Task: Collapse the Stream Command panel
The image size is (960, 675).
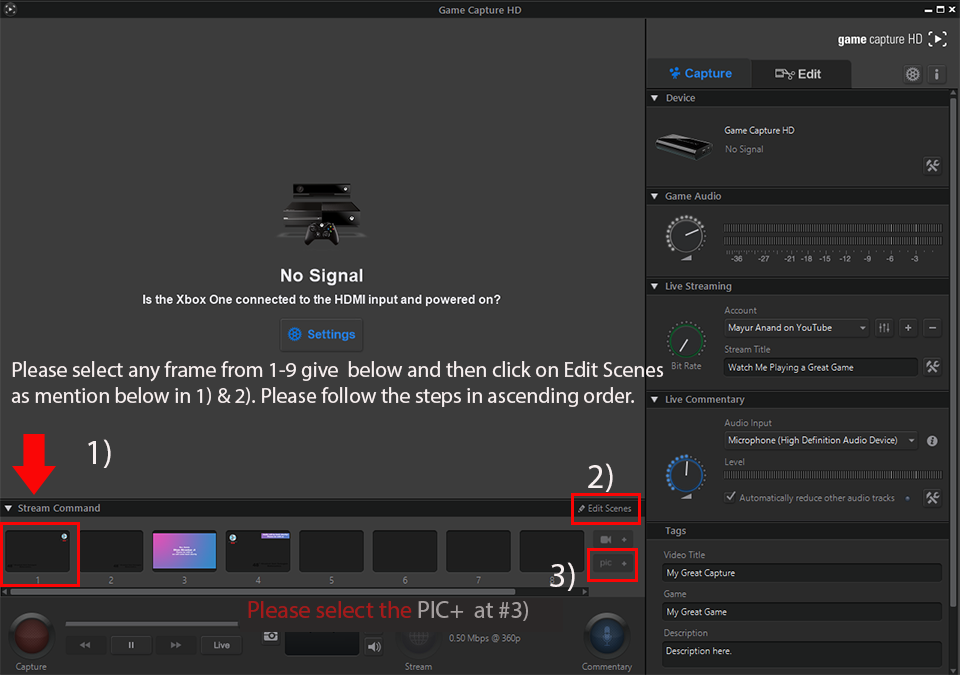Action: tap(9, 508)
